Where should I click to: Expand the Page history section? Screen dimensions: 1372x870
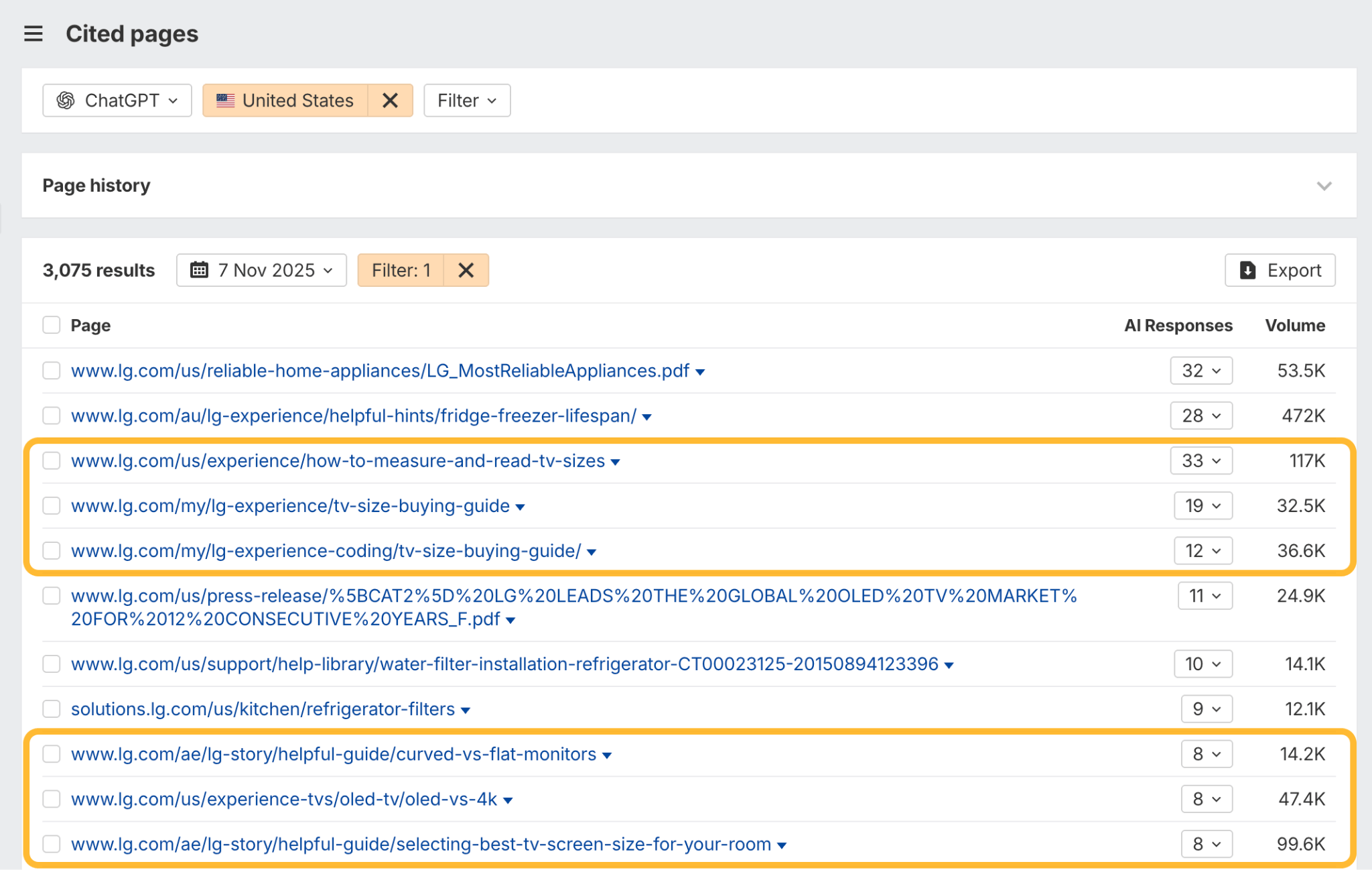click(x=1324, y=186)
